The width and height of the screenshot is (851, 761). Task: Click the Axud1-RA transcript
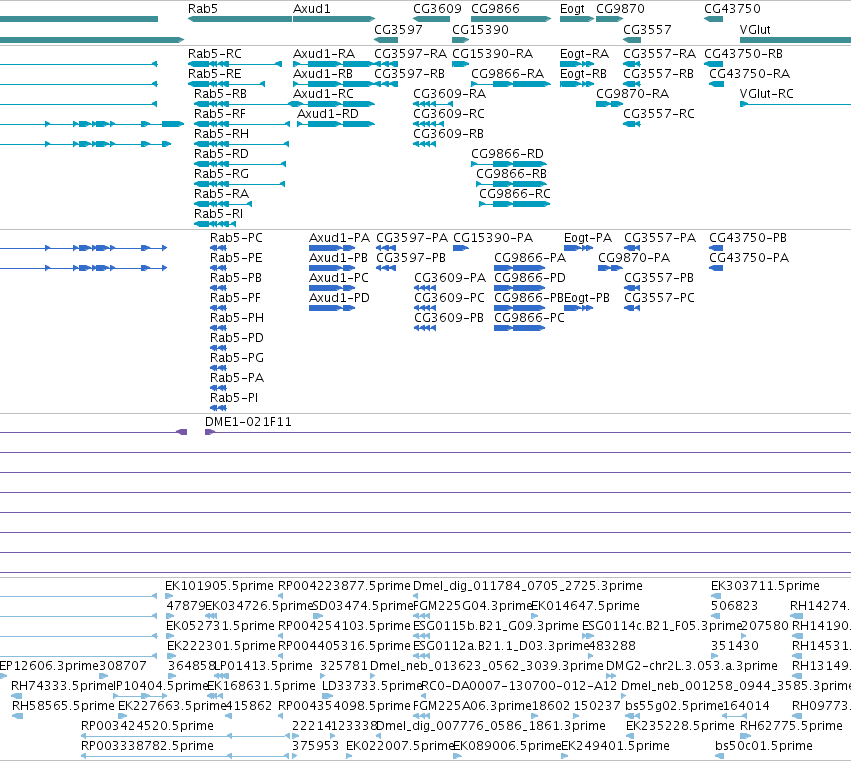click(324, 54)
